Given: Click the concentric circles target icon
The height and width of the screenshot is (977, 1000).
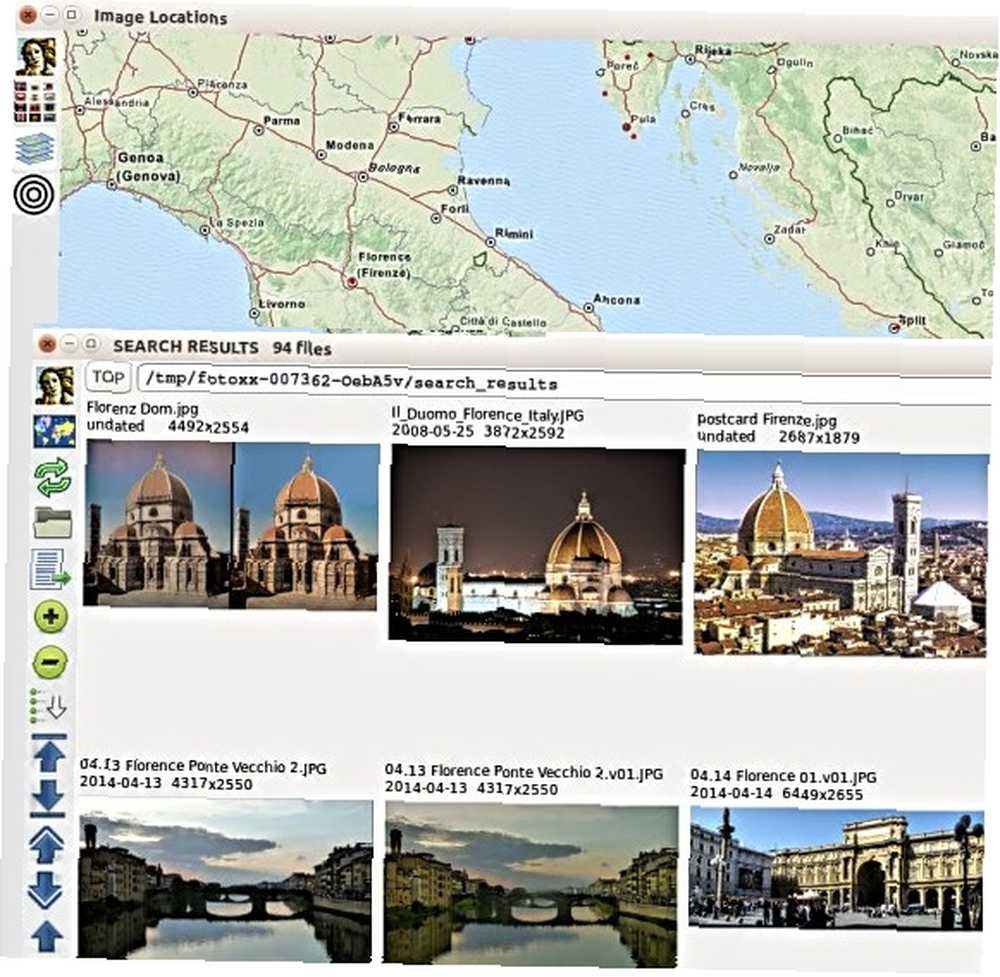Looking at the screenshot, I should (x=34, y=195).
